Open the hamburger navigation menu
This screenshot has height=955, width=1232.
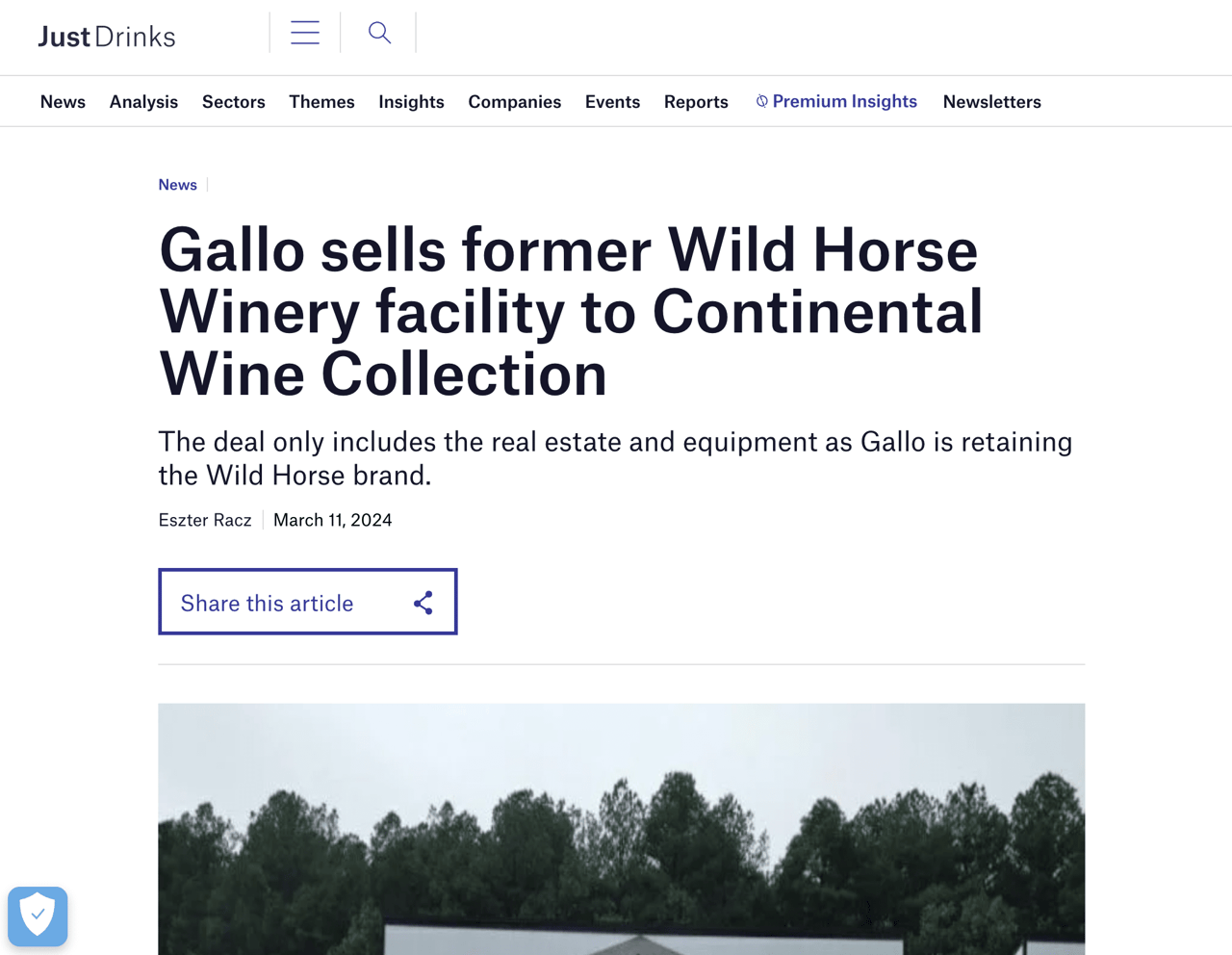click(x=304, y=32)
